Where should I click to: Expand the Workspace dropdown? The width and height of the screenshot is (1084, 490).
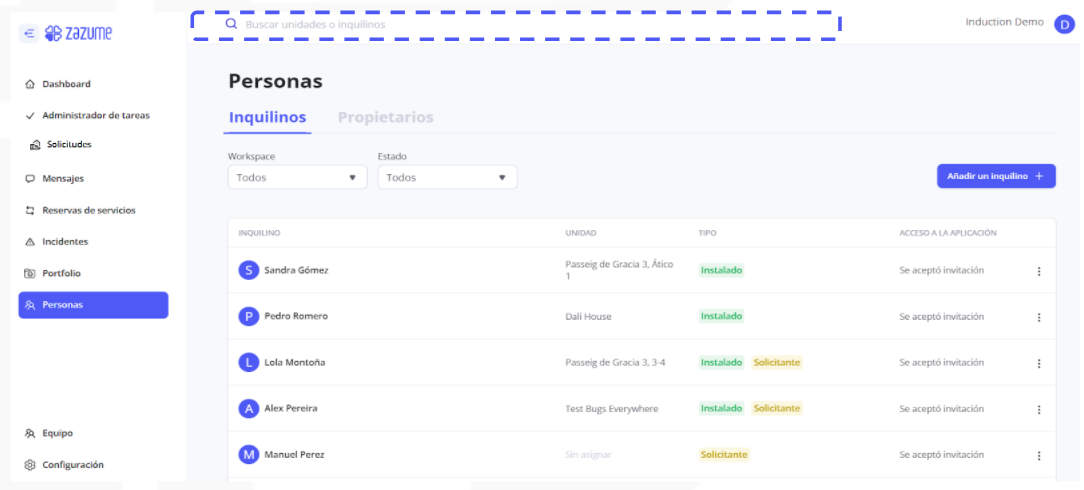[x=297, y=177]
